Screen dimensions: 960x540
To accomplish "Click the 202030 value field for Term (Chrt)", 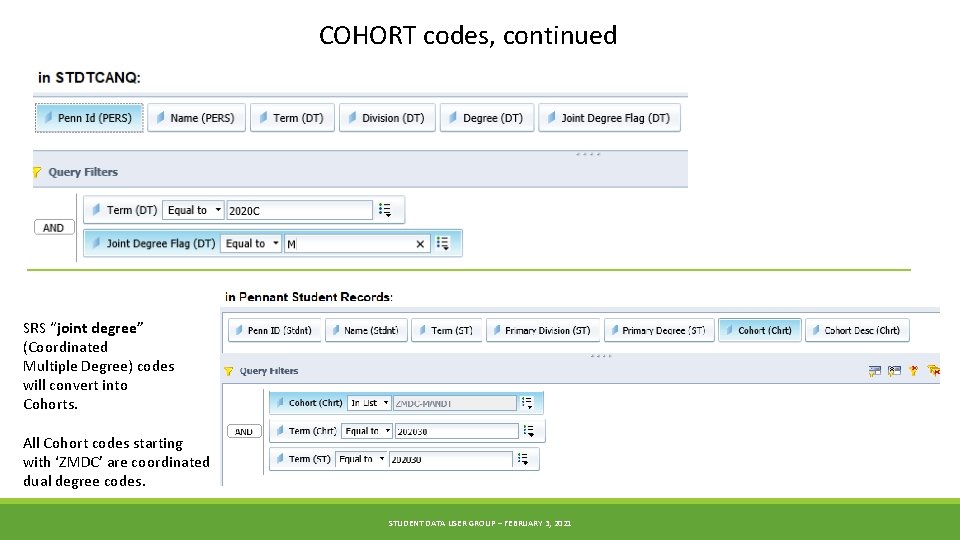I will pyautogui.click(x=457, y=431).
